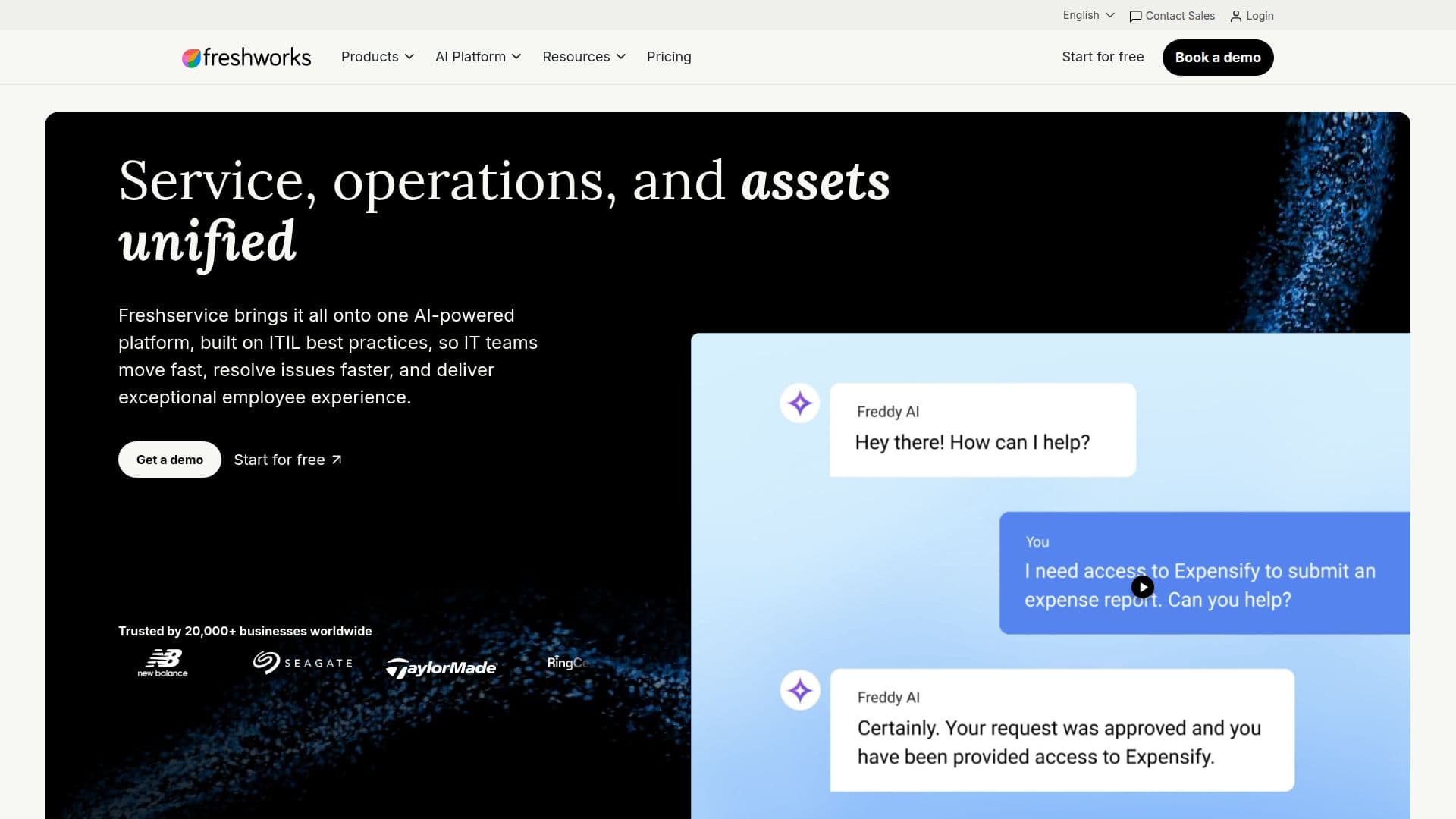This screenshot has height=819, width=1456.
Task: Click the bottom Freddy AI sparkle avatar
Action: [800, 690]
